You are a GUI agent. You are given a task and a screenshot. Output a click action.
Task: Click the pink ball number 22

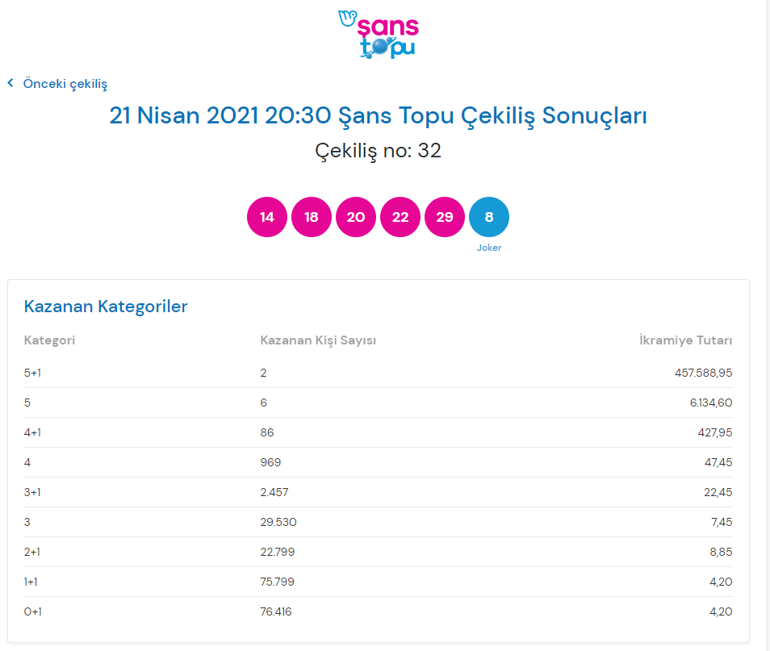point(400,217)
